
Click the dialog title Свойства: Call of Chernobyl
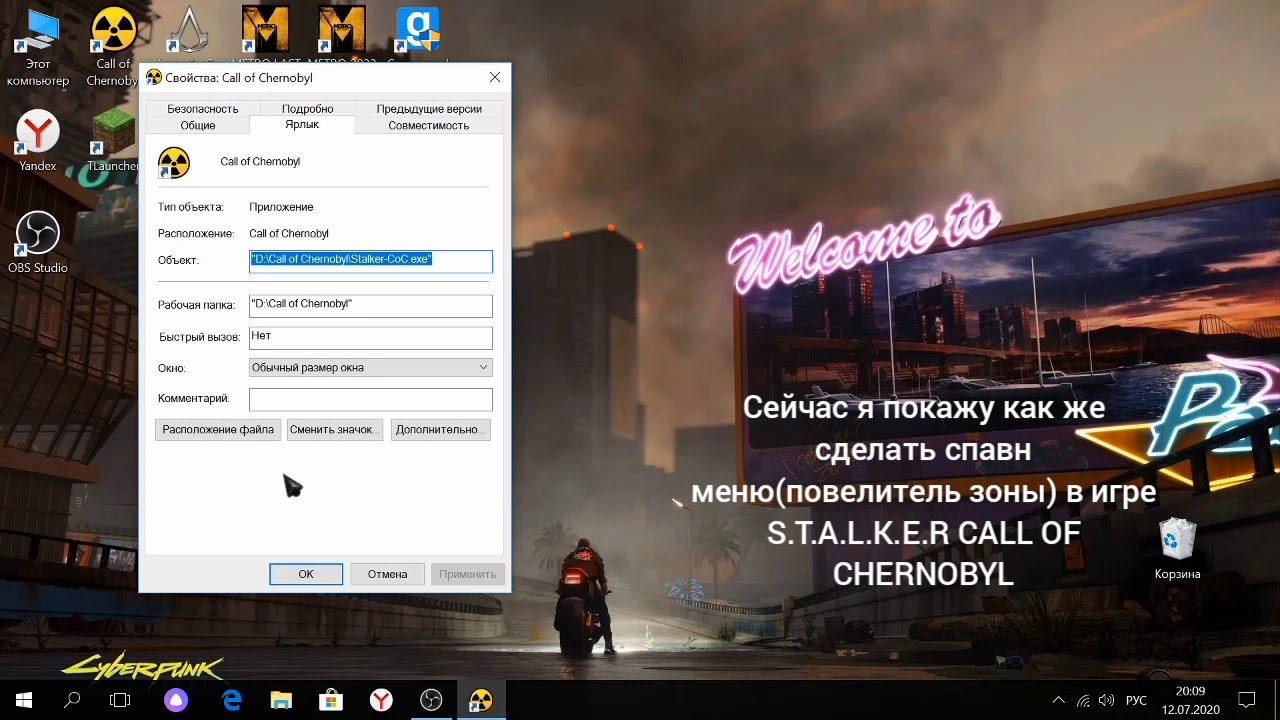239,78
